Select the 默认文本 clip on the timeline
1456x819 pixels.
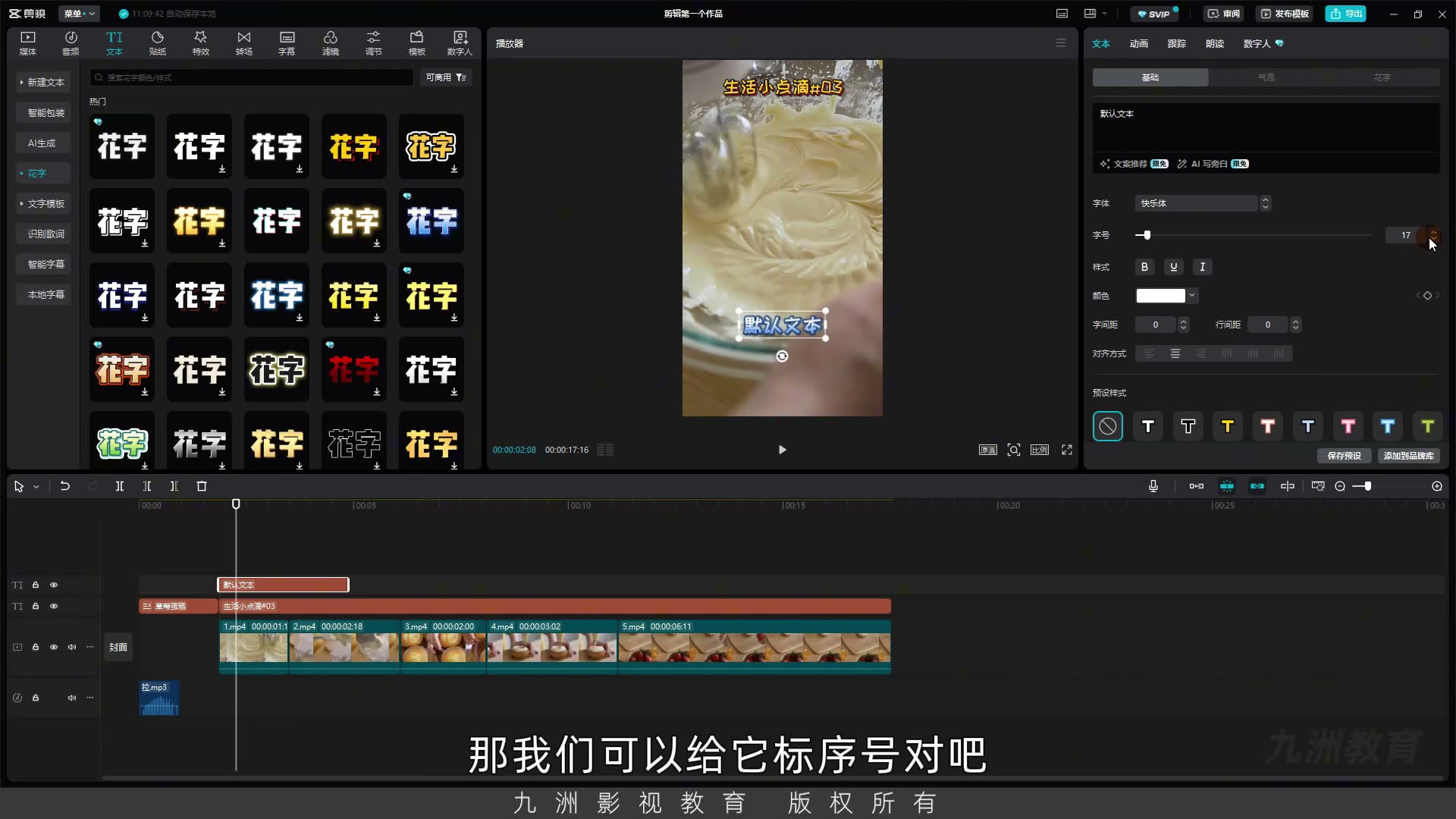(x=283, y=585)
